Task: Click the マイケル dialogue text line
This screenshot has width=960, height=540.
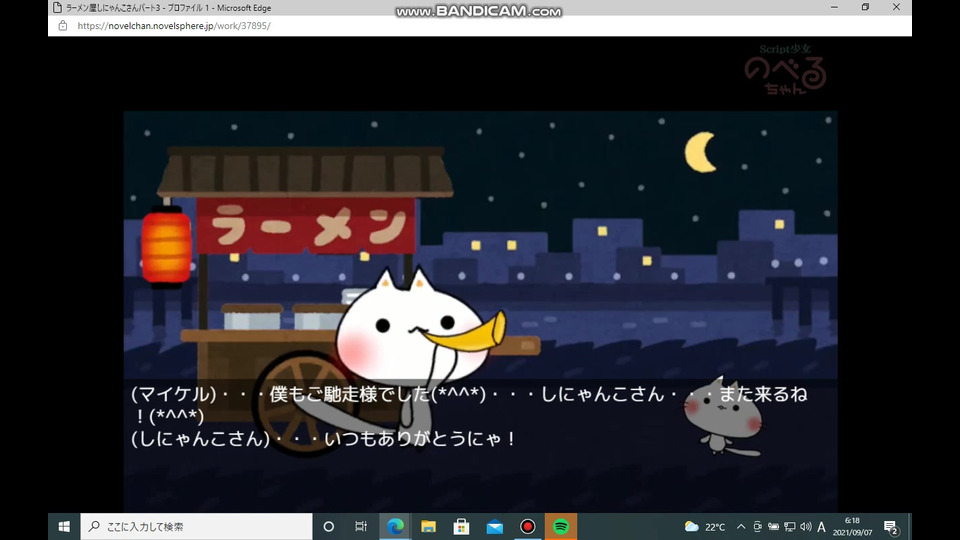Action: pos(469,404)
